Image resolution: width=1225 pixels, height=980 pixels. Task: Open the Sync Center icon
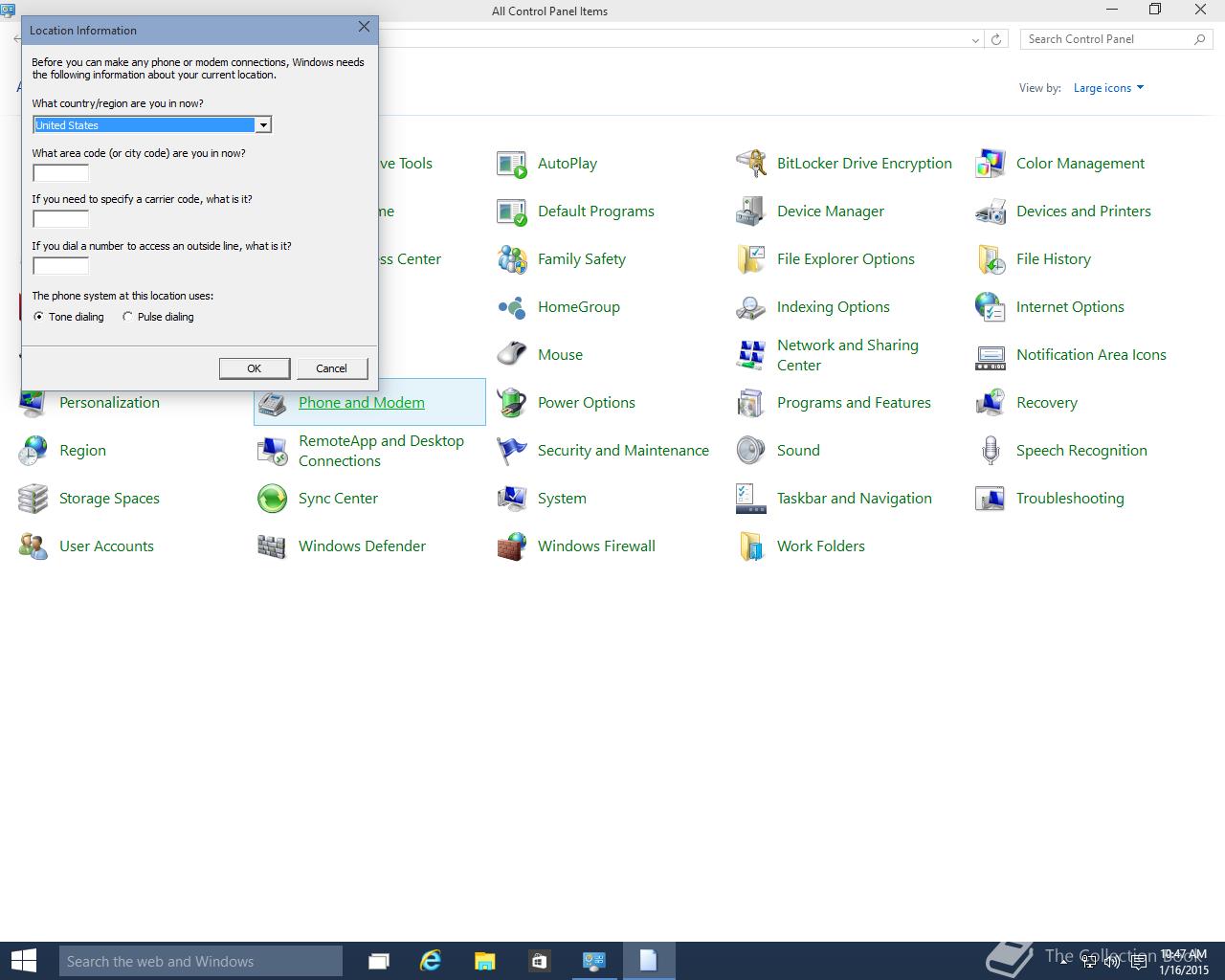click(x=273, y=499)
